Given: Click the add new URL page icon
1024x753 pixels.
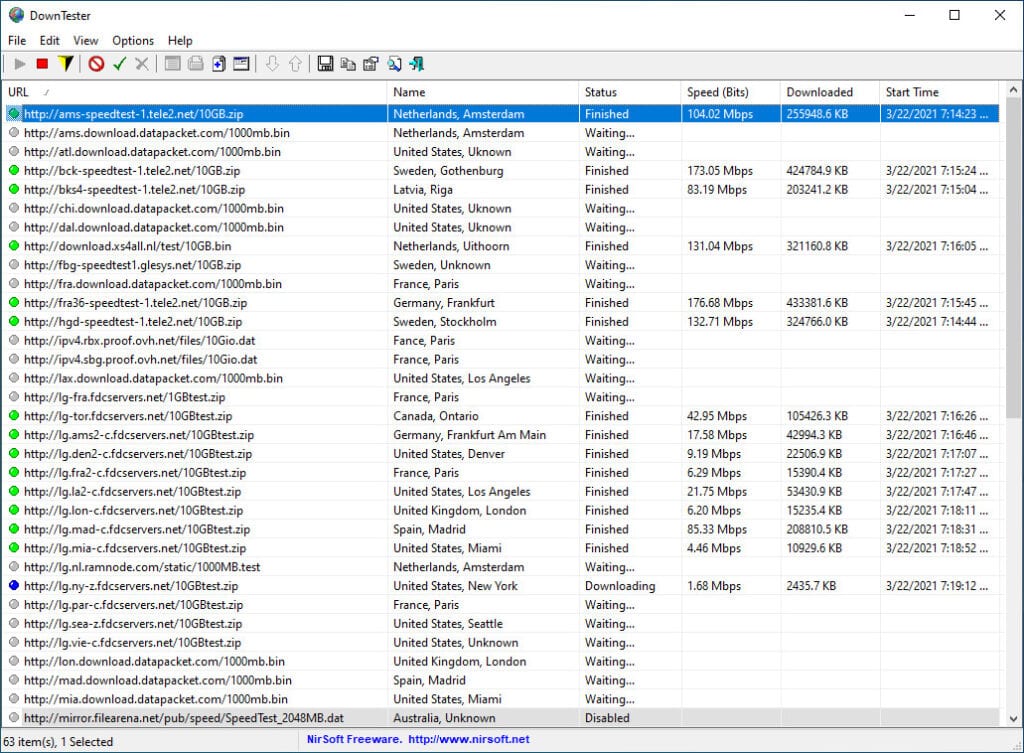Looking at the screenshot, I should [x=218, y=64].
